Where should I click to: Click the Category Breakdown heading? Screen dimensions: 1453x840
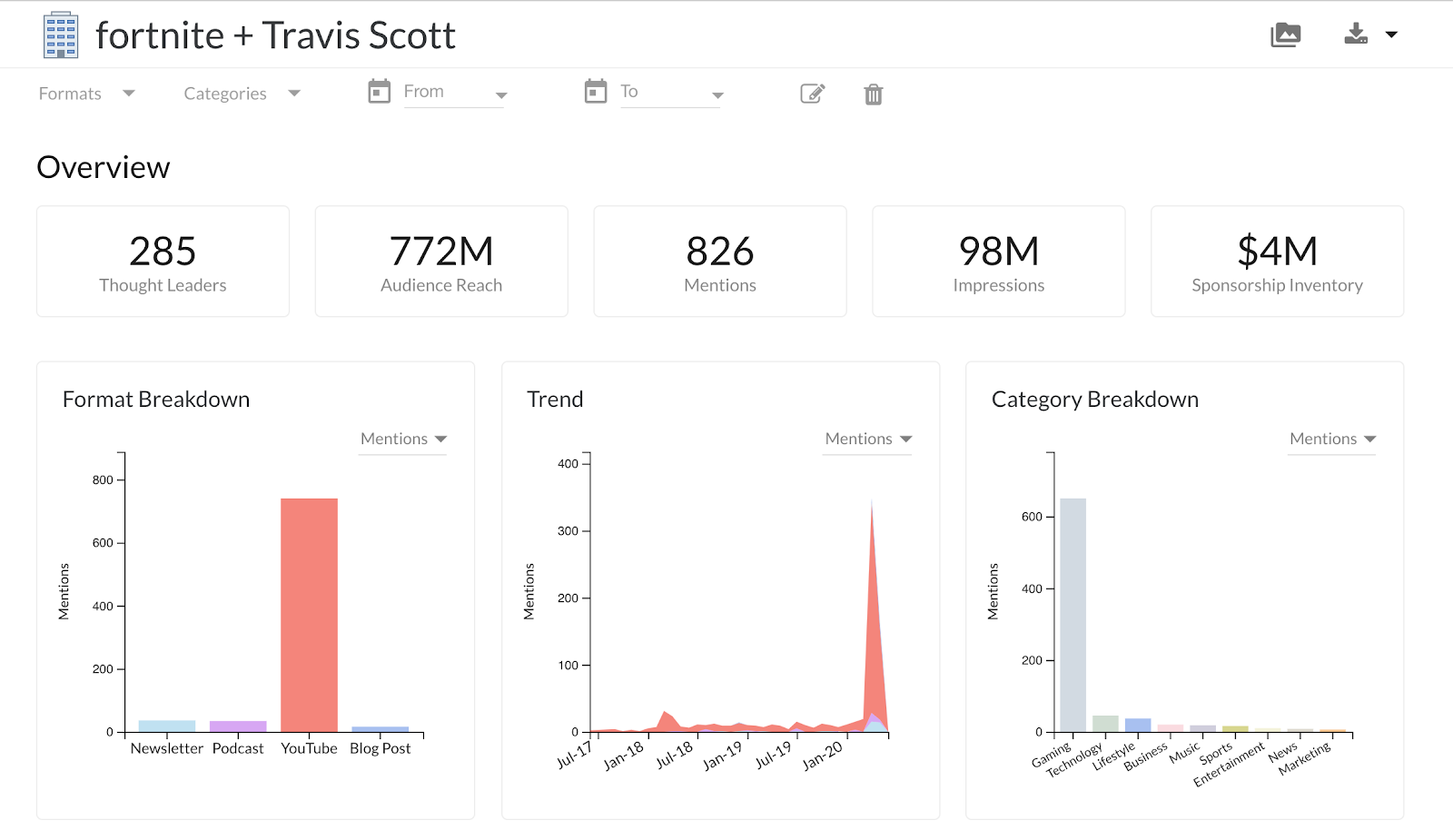coord(1095,400)
